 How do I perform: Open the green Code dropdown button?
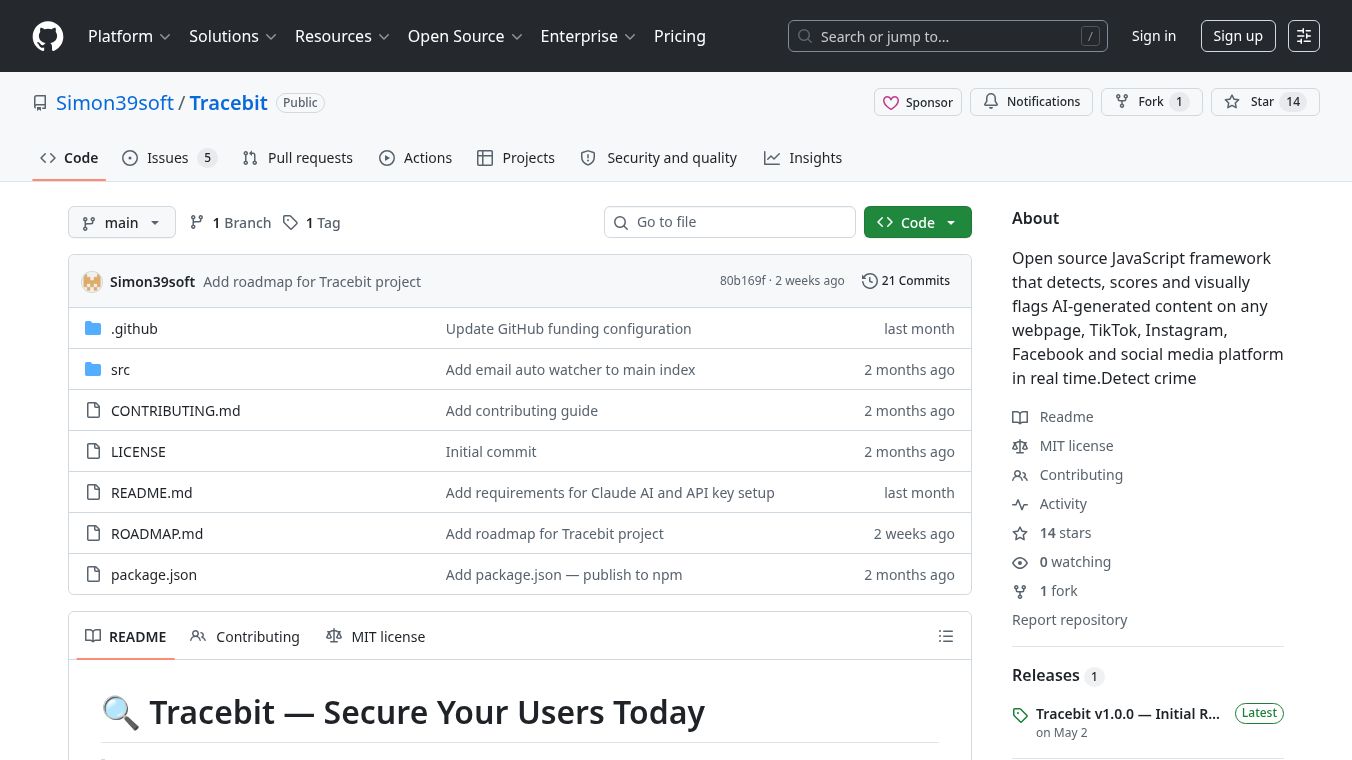click(918, 222)
